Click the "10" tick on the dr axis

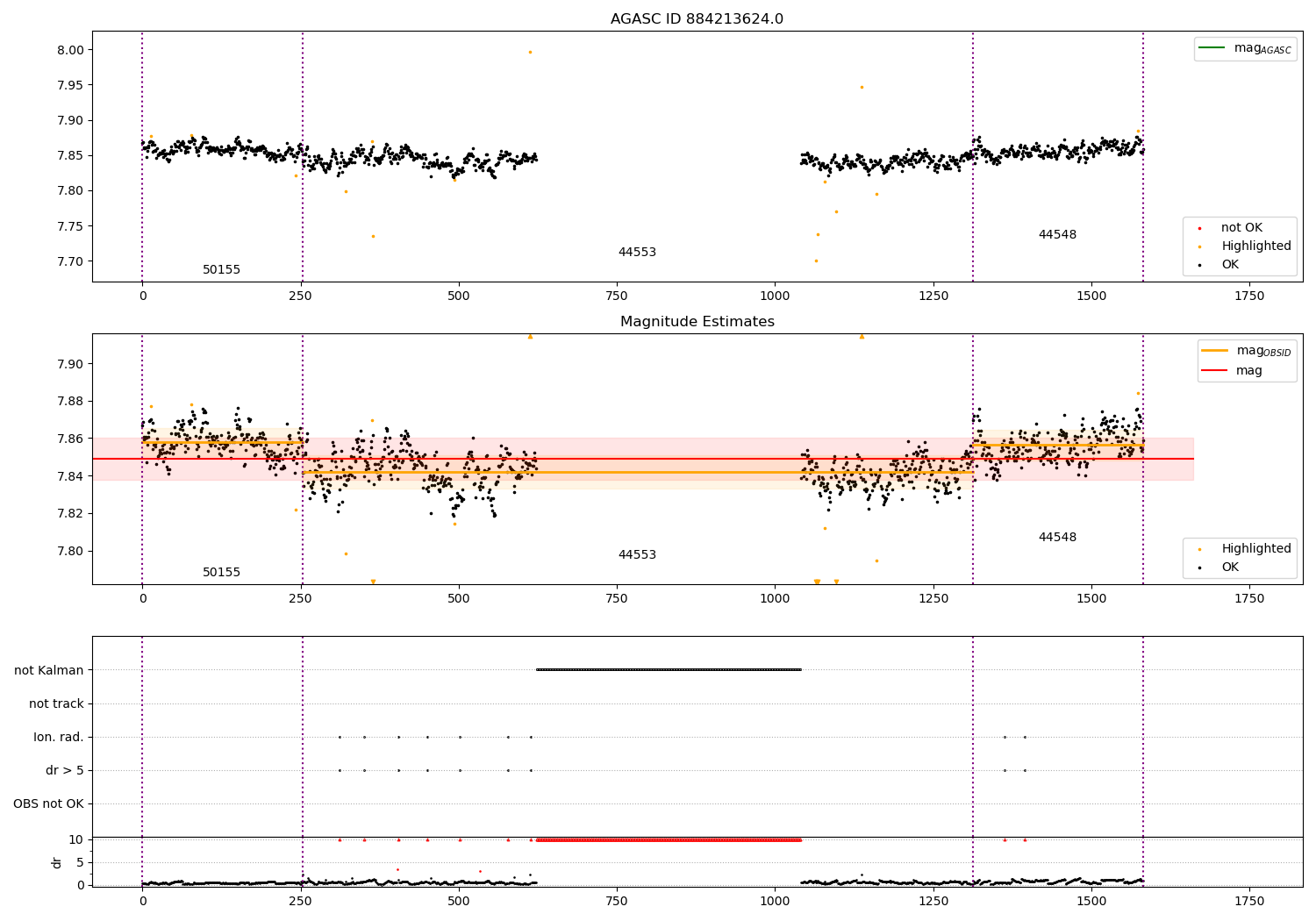[76, 839]
